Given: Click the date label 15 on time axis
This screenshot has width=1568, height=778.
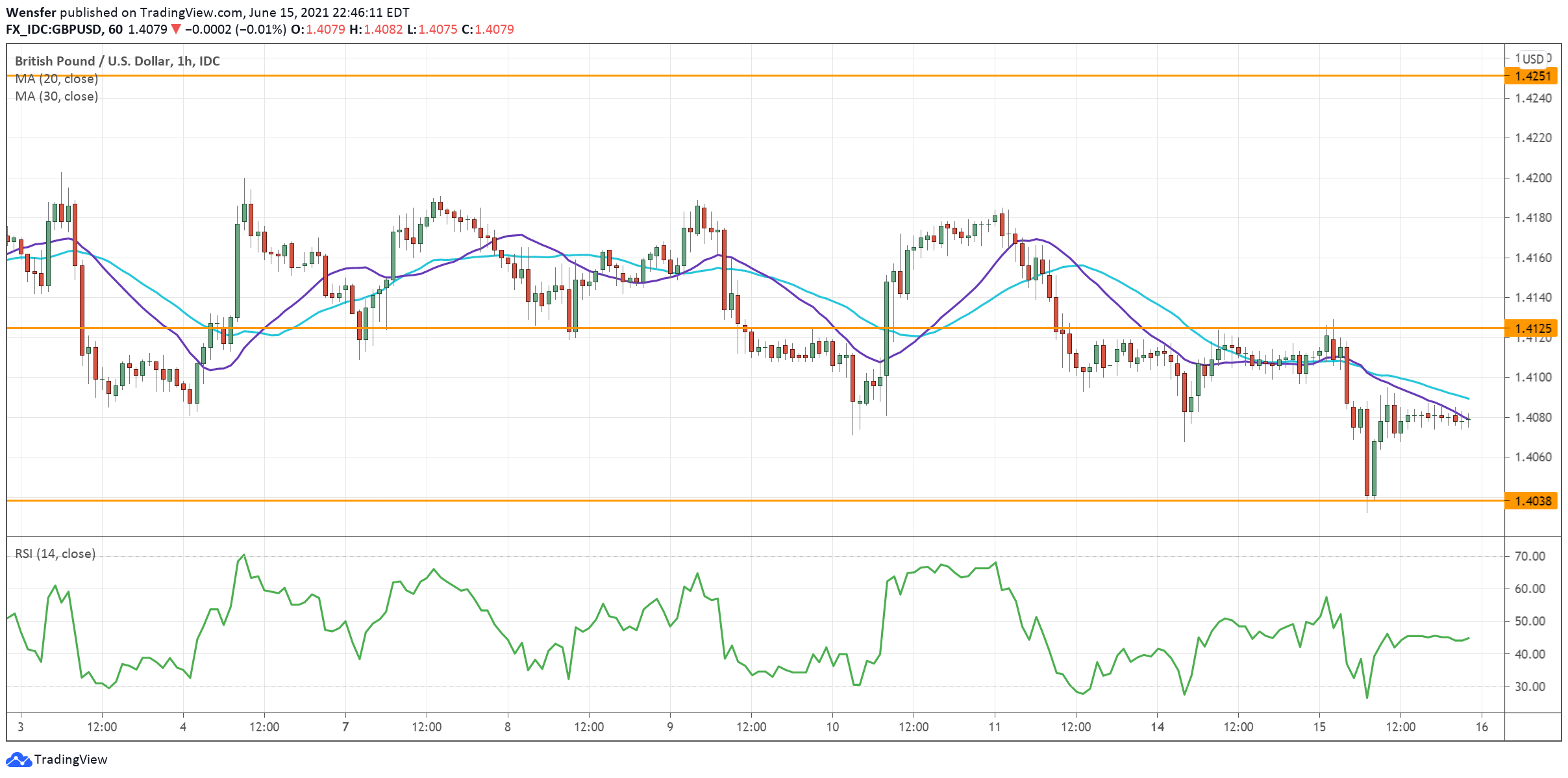Looking at the screenshot, I should pyautogui.click(x=1319, y=727).
